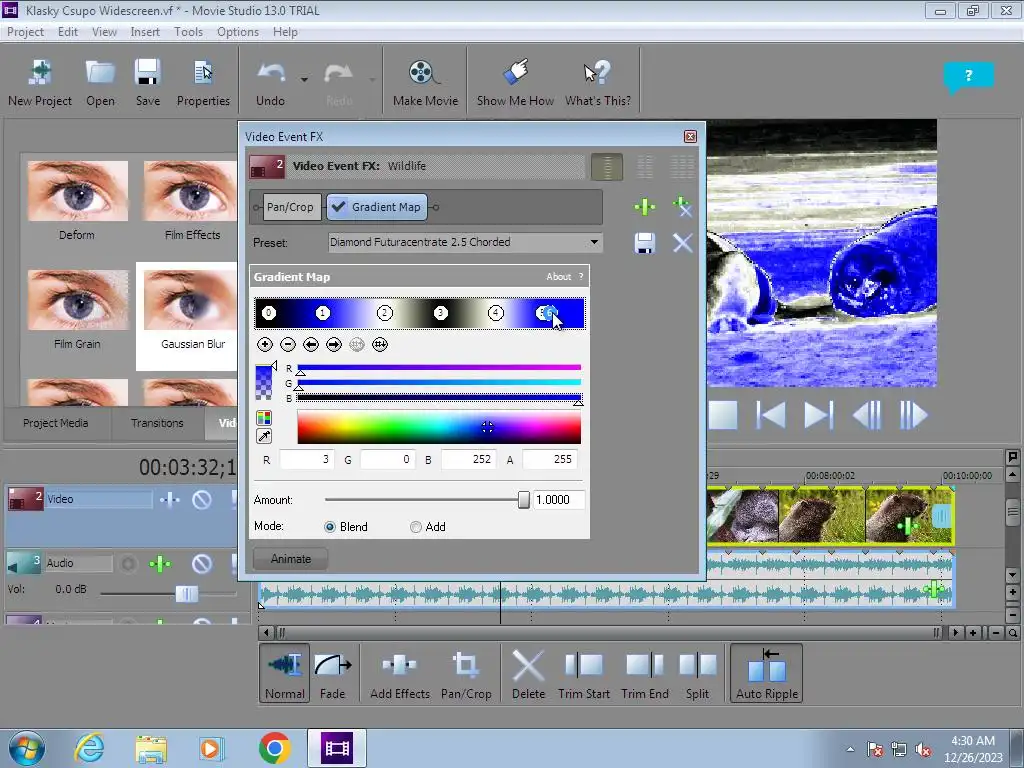Open the Preset dropdown list
The height and width of the screenshot is (768, 1024).
tap(594, 242)
